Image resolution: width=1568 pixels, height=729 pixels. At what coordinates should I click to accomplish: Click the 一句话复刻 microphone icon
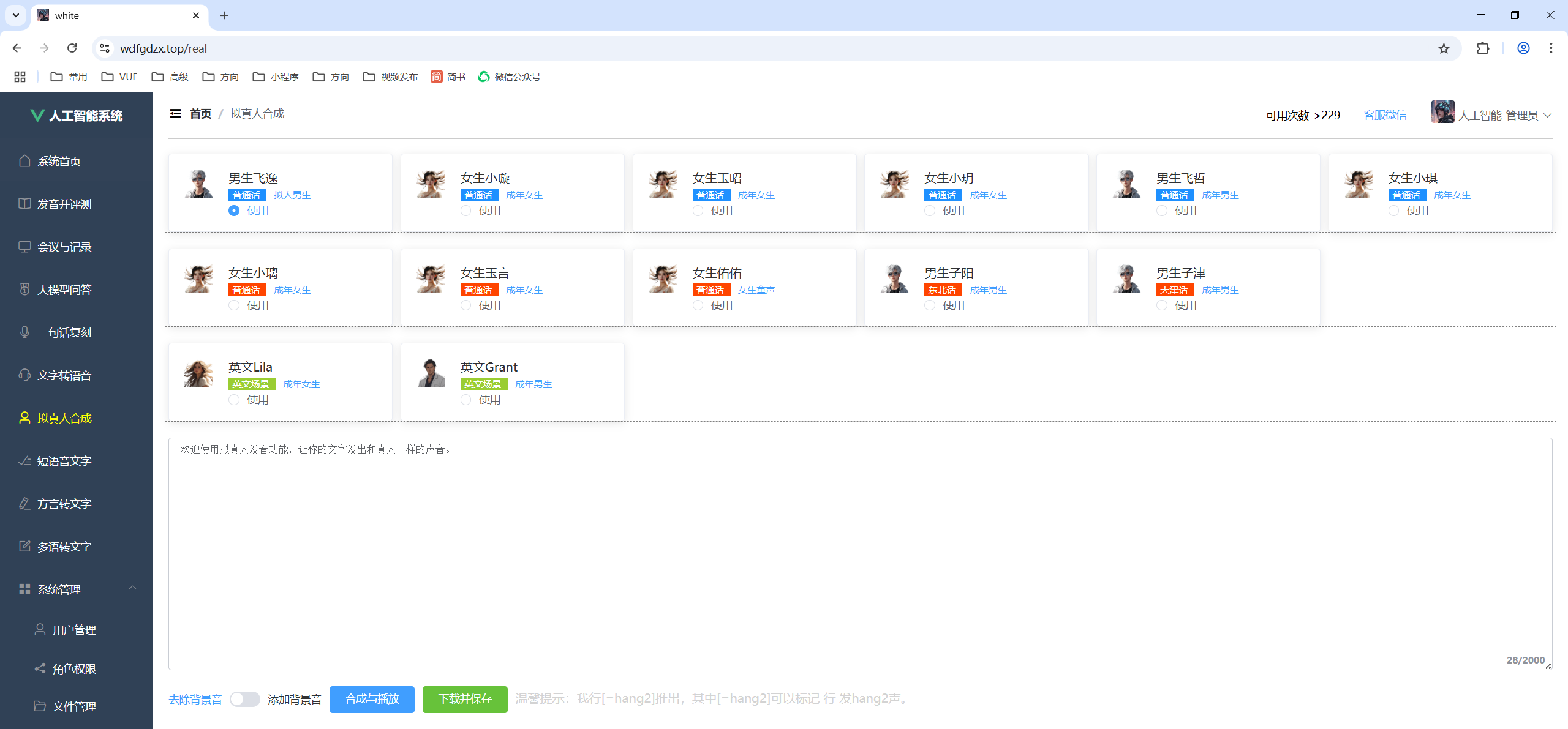coord(24,332)
